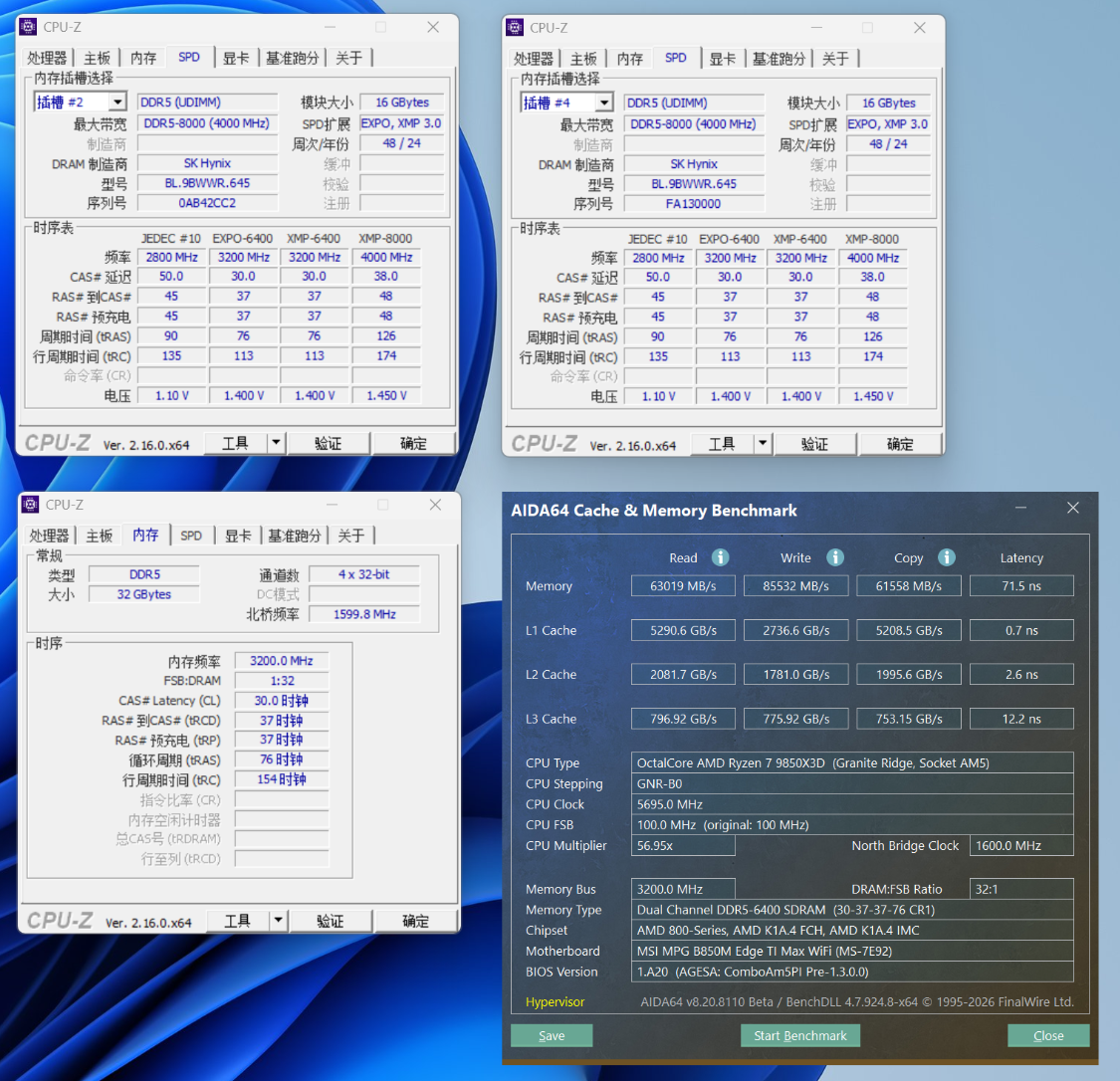Expand the 工具 arrow in slot #4 CPU-Z window
Viewport: 1120px width, 1081px height.
(763, 444)
